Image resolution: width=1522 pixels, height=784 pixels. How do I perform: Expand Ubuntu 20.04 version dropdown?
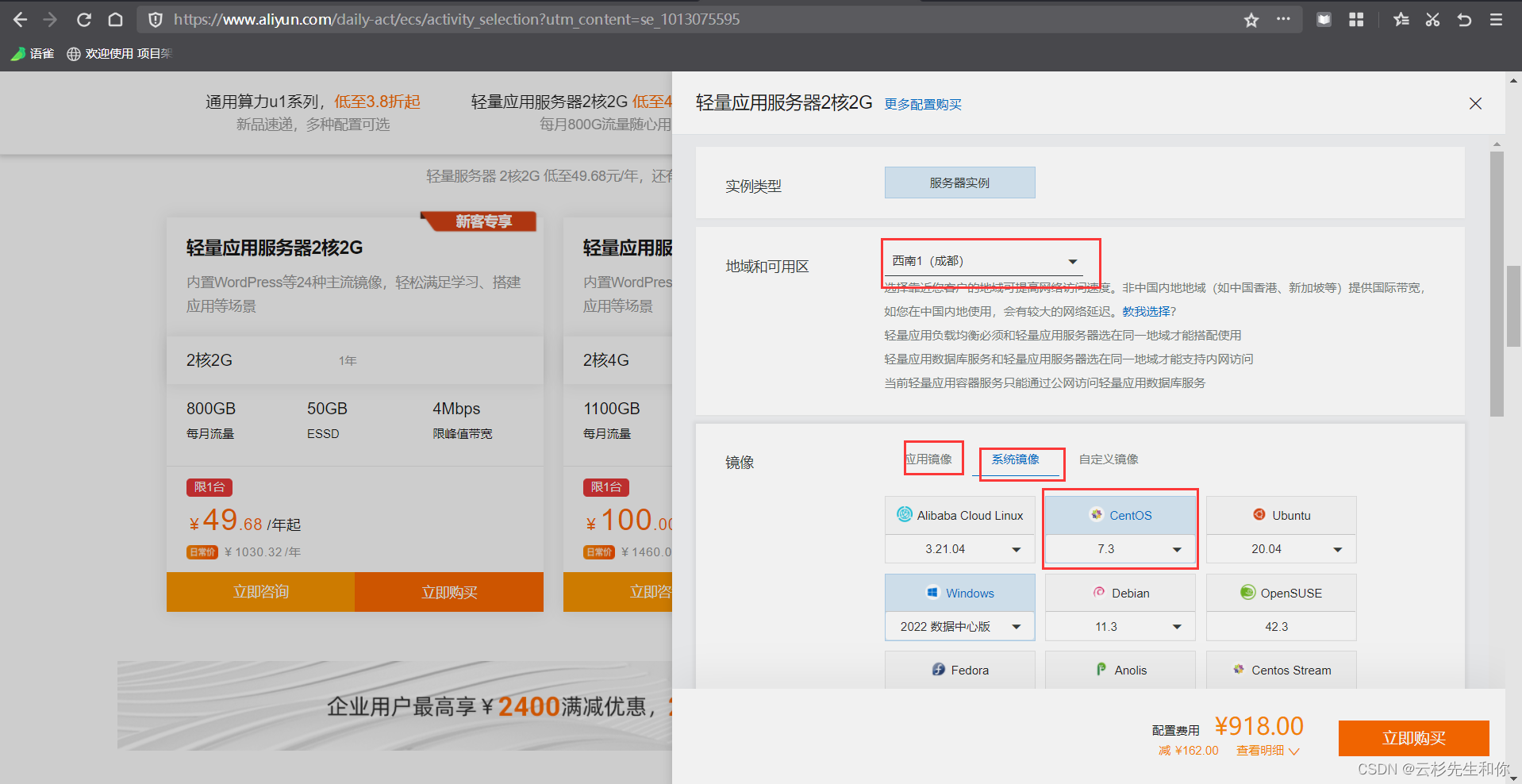tap(1282, 549)
